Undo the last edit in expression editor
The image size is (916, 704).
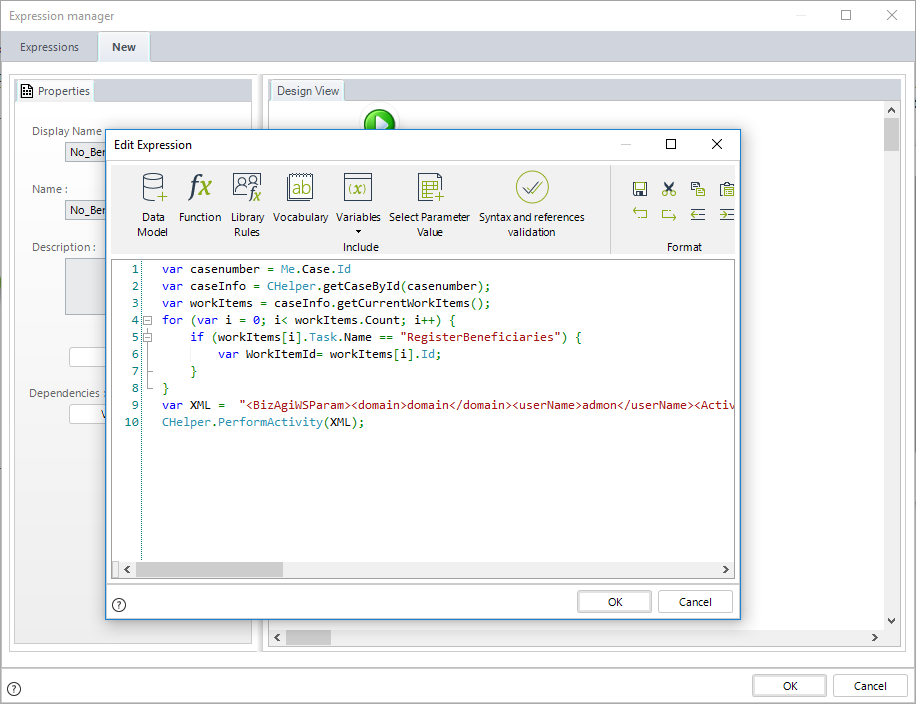click(x=640, y=214)
